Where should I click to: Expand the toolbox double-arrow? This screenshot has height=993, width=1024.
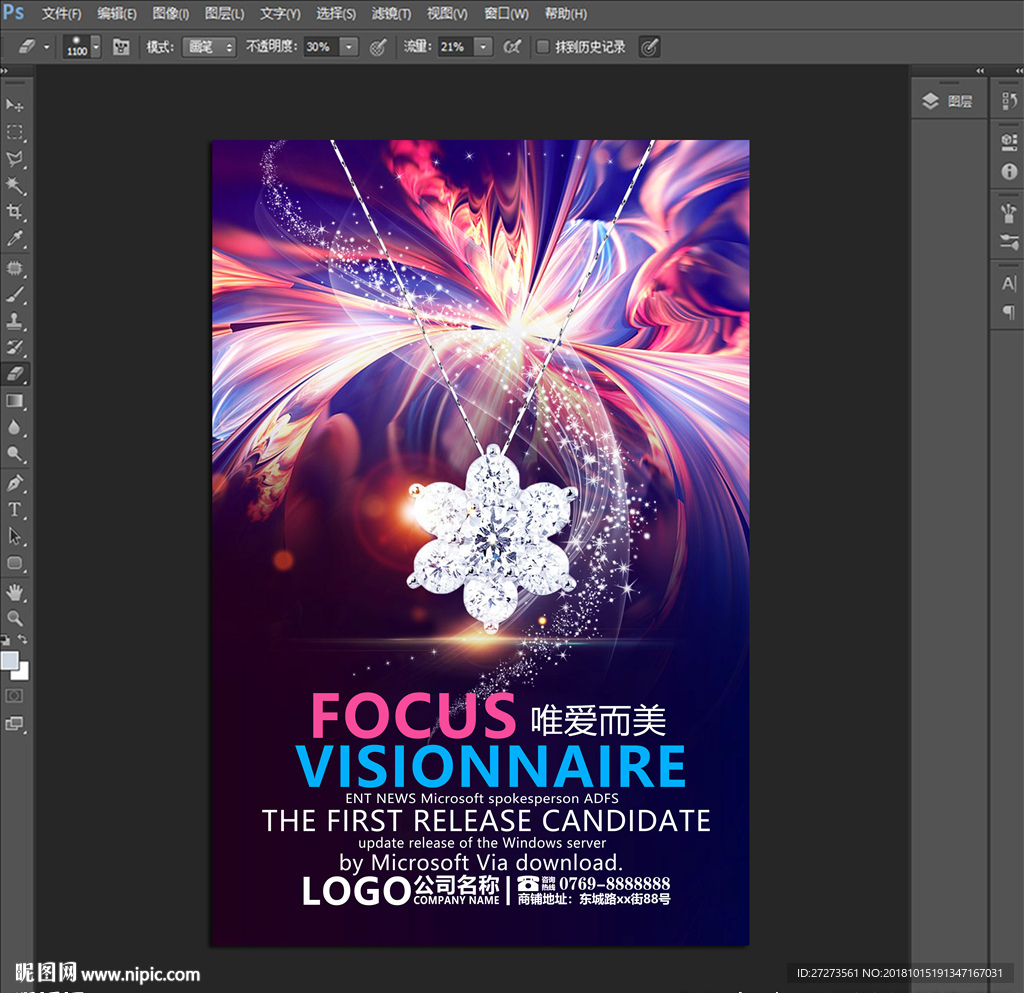pyautogui.click(x=4, y=71)
